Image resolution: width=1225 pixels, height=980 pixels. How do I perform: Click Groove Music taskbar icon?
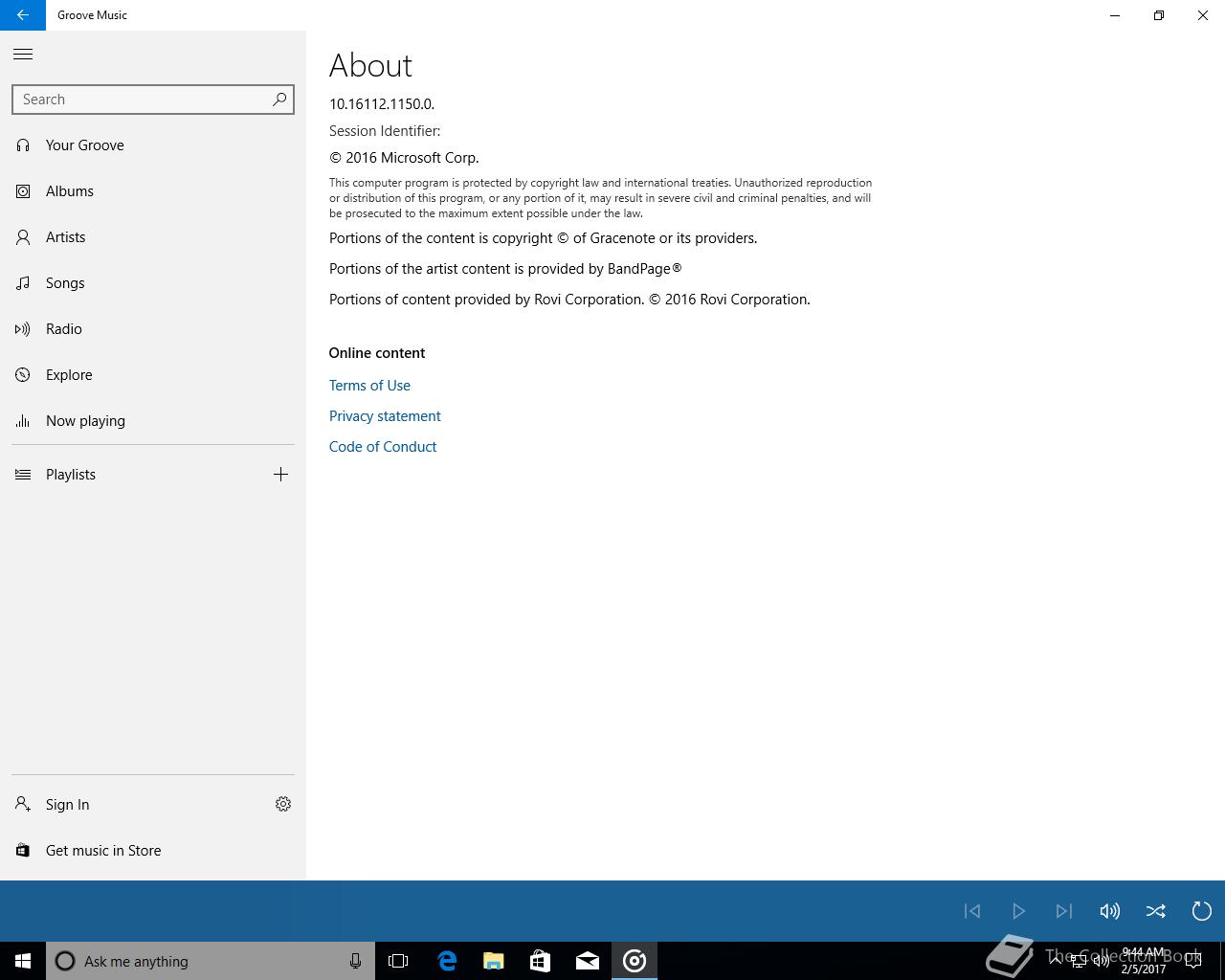click(634, 961)
